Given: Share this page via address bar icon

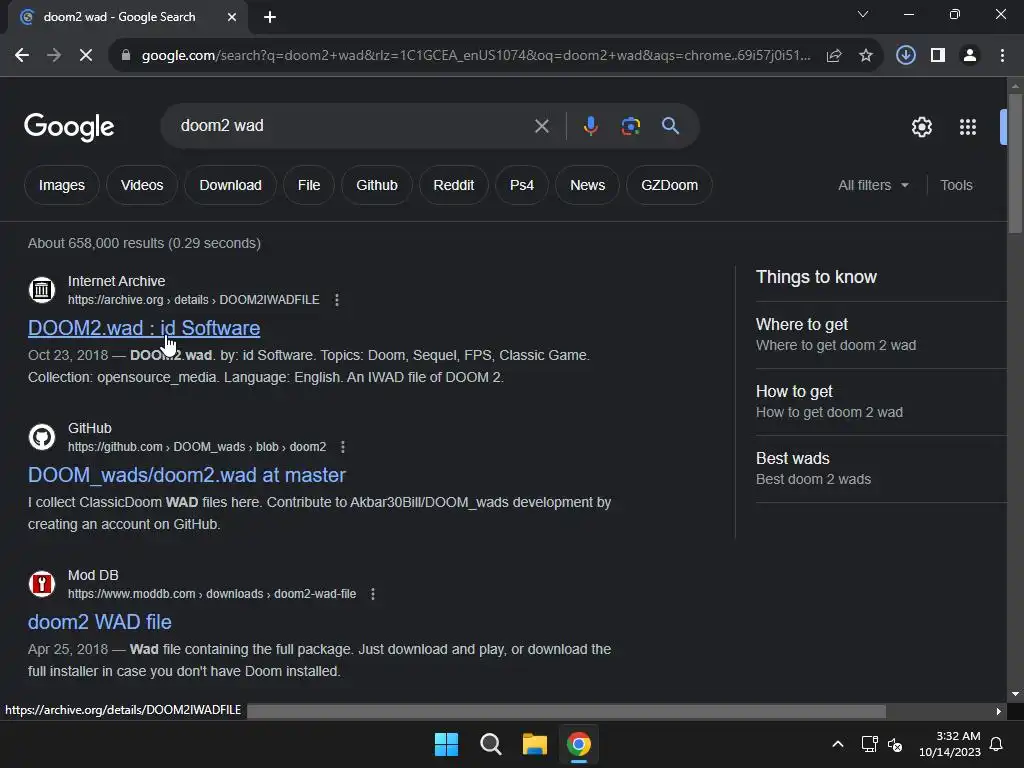Looking at the screenshot, I should 834,56.
